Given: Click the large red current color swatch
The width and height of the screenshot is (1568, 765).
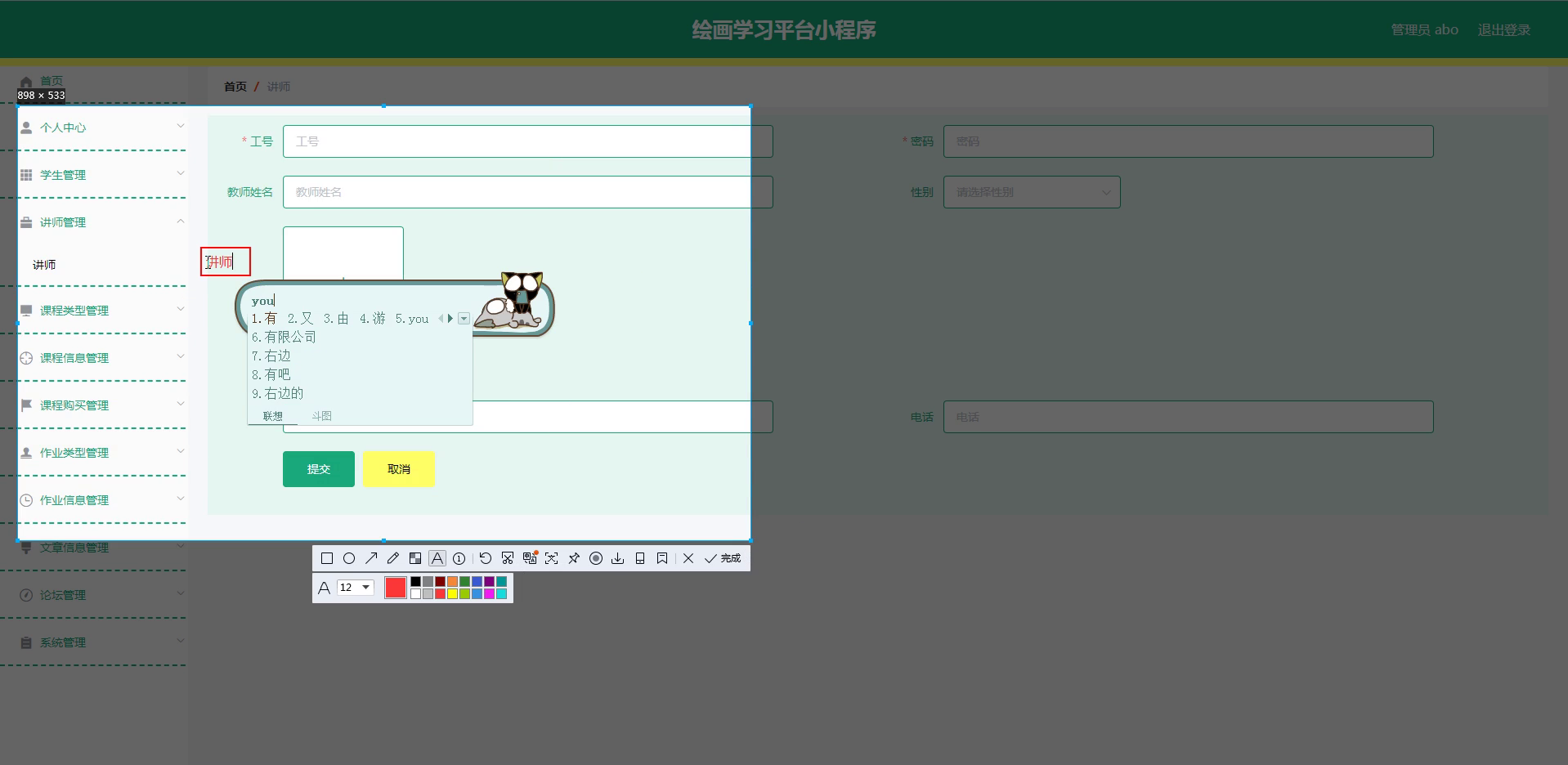Looking at the screenshot, I should point(396,588).
